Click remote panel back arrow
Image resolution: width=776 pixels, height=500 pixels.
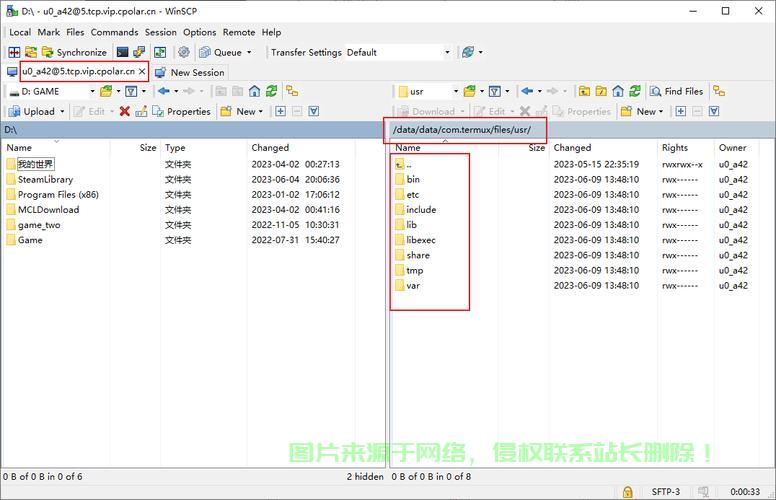tap(527, 91)
